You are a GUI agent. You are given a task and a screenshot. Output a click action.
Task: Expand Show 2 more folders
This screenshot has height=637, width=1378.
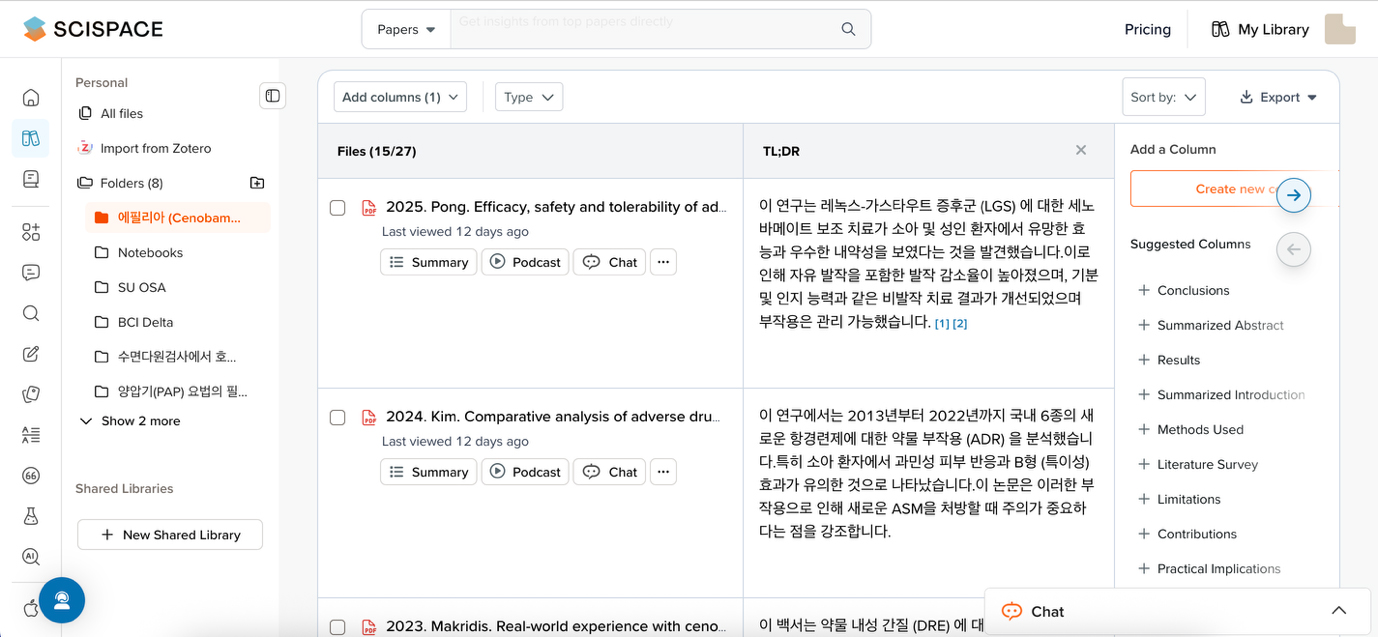129,421
